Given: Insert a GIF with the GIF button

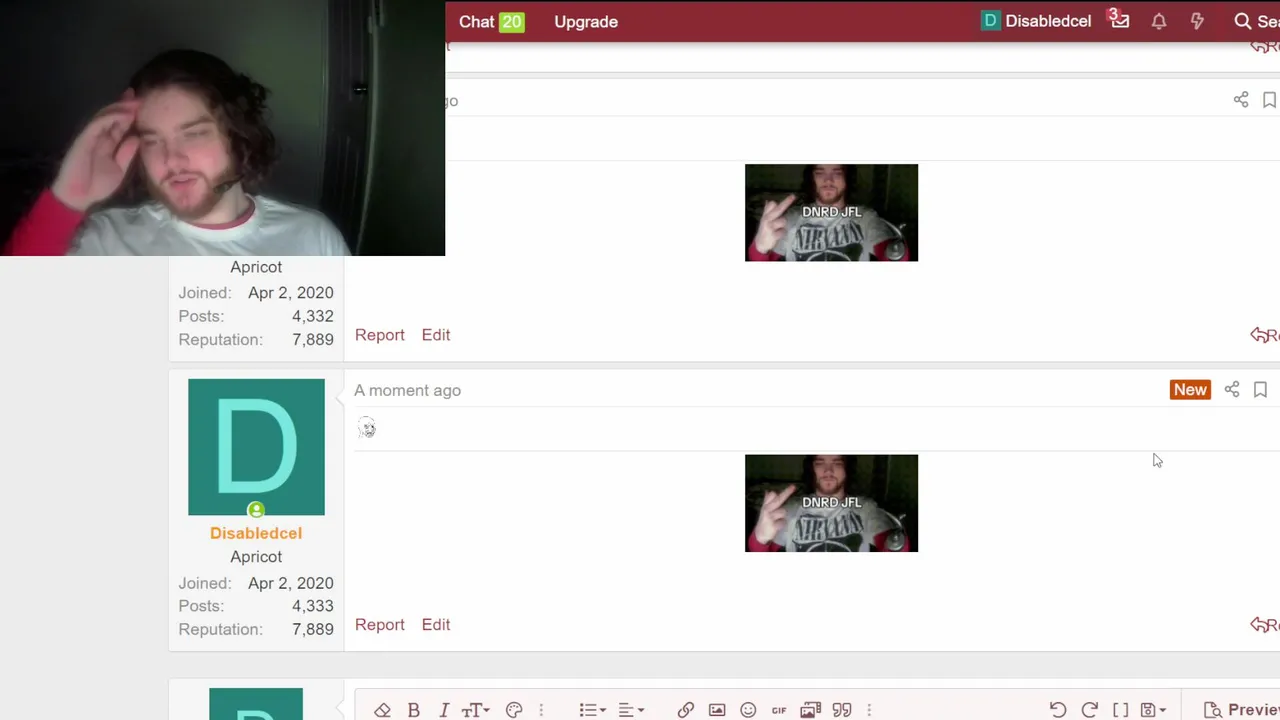Looking at the screenshot, I should point(779,710).
